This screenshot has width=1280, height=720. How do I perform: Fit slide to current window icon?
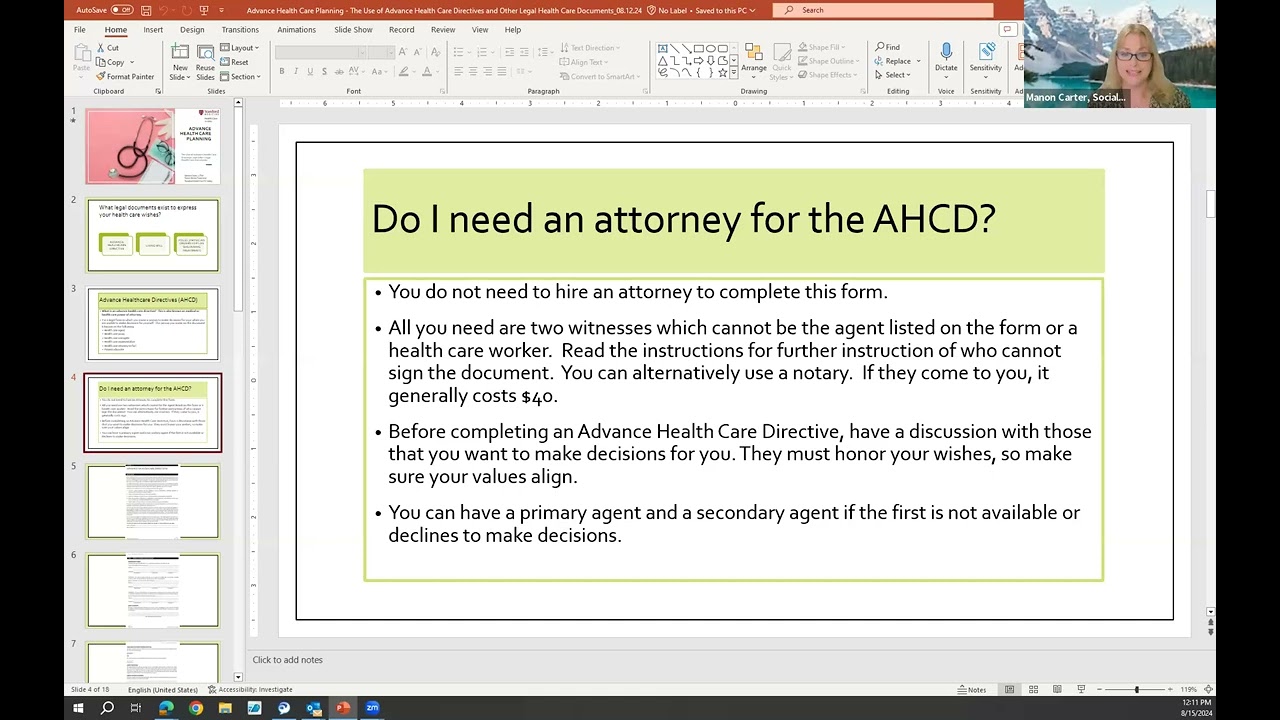coord(1208,689)
